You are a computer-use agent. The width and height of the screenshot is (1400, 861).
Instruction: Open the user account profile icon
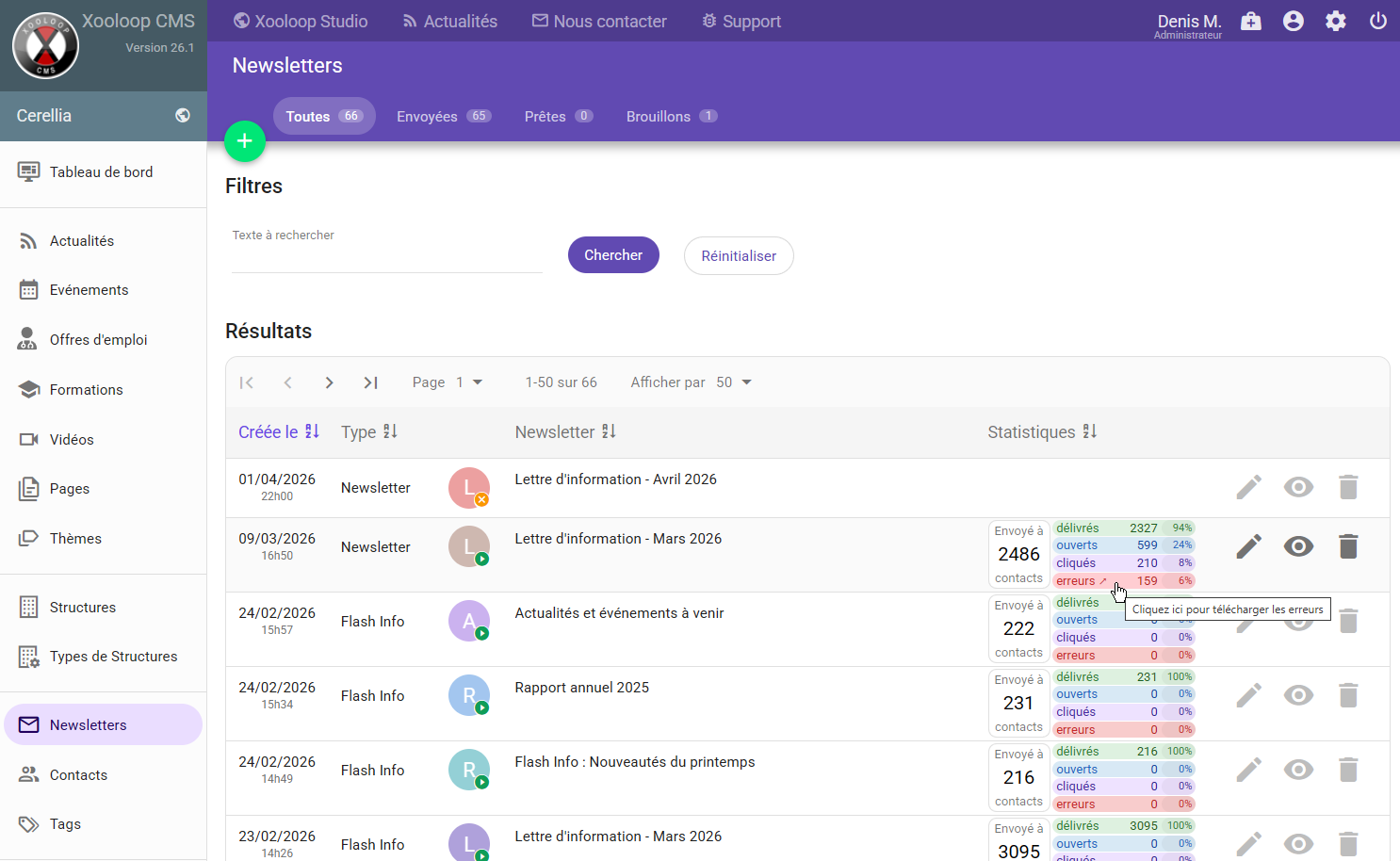1293,21
